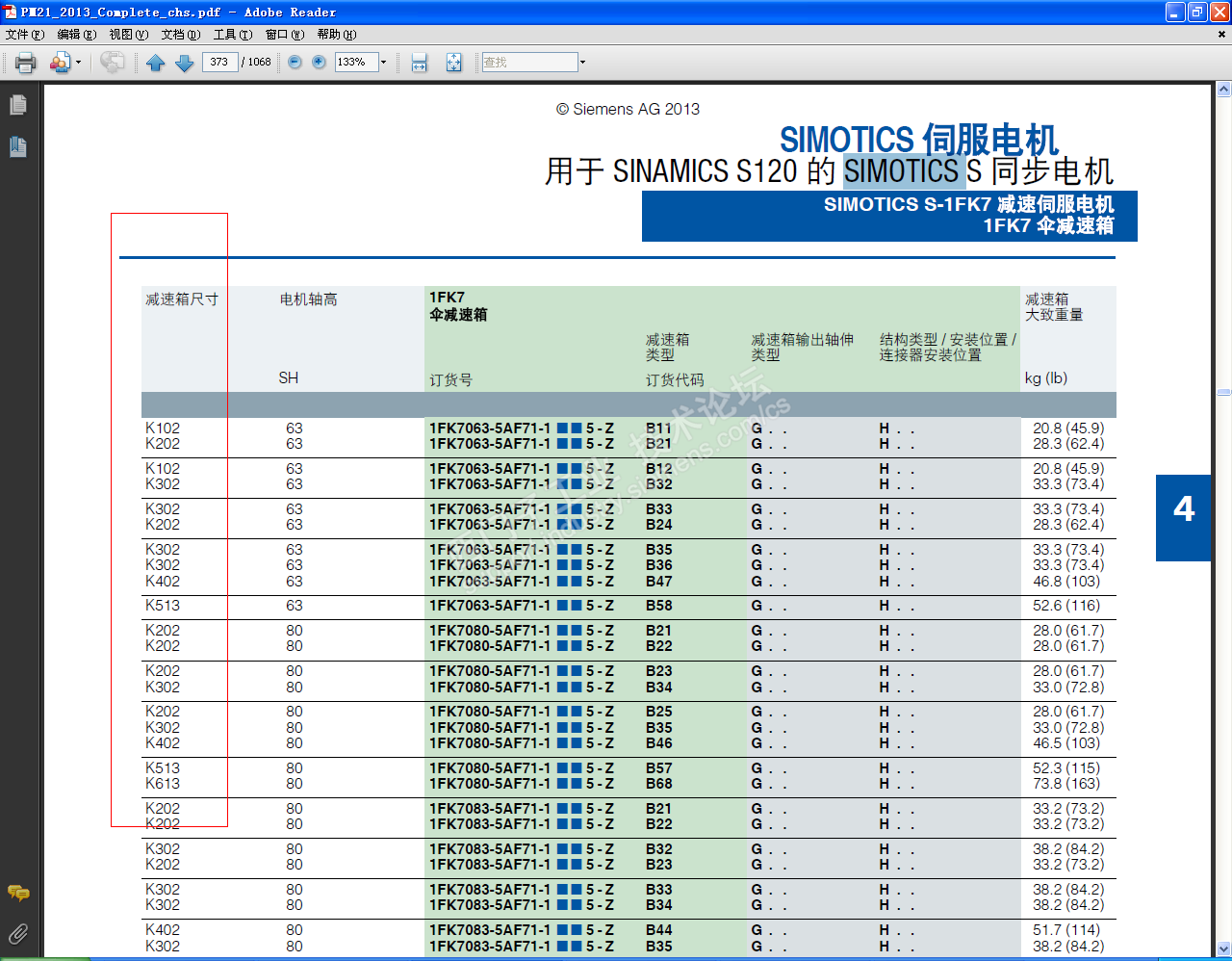Viewport: 1232px width, 961px height.
Task: Click the 减速箱输出轴伸 column header
Action: 803,340
